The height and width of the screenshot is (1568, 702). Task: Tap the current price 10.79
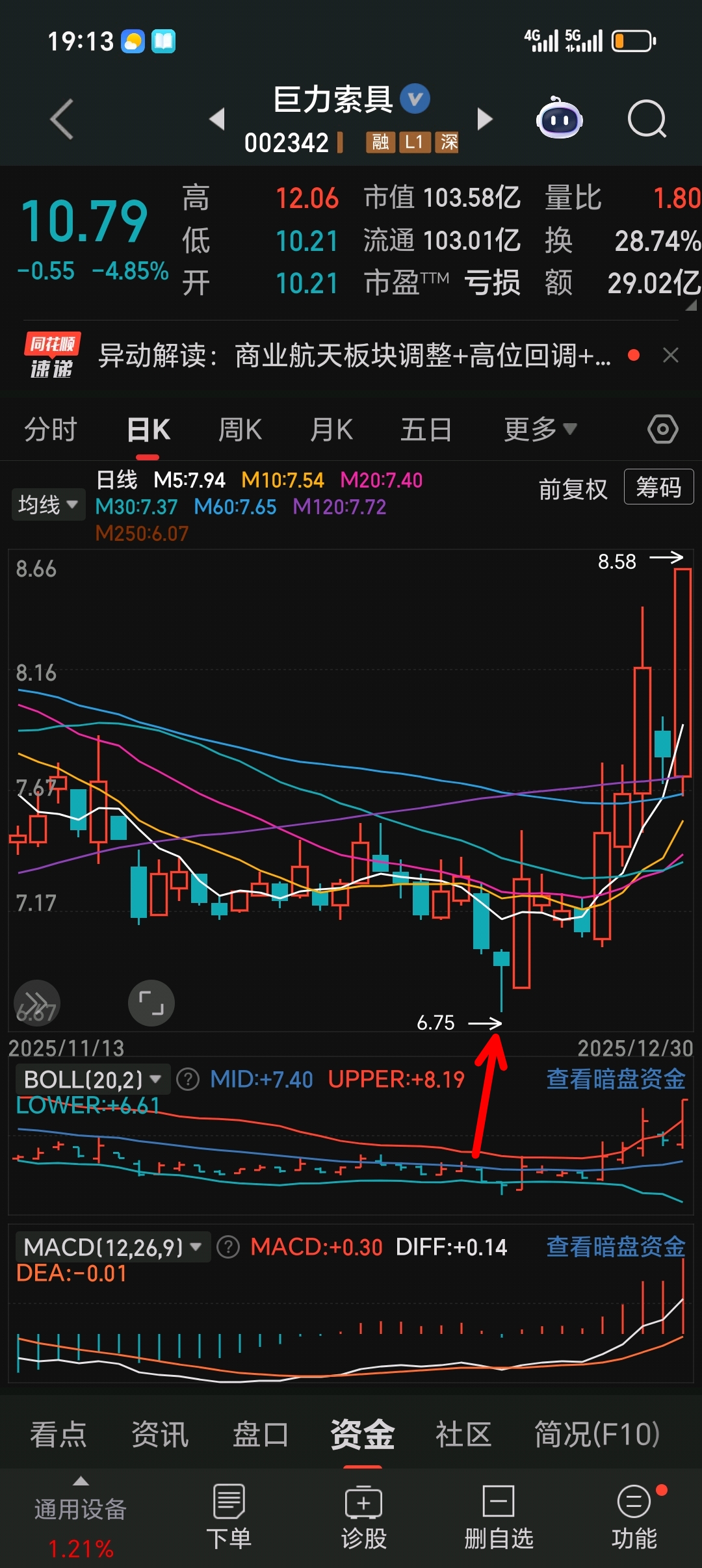pos(85,222)
